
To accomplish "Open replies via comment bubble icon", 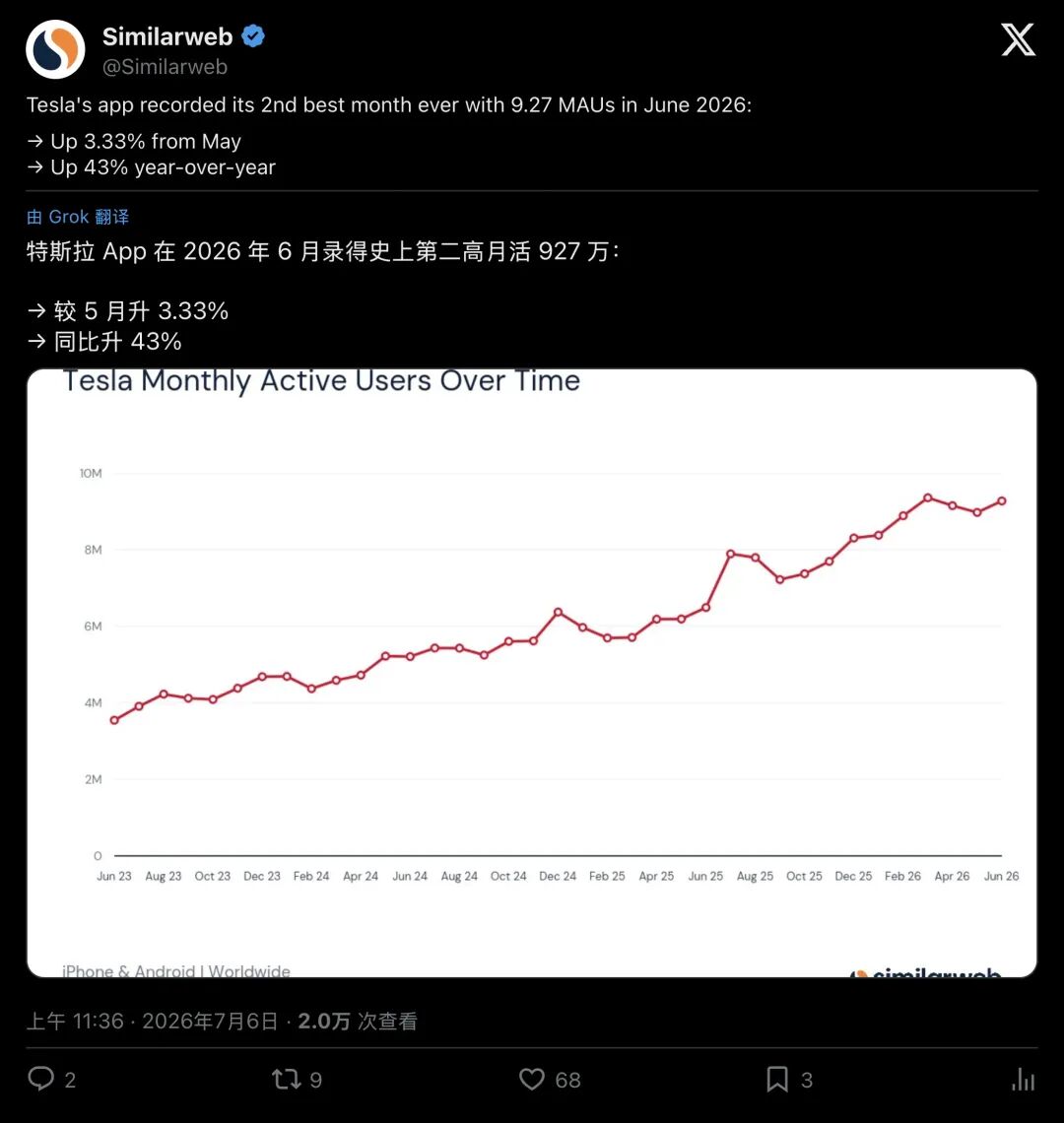I will (40, 1079).
